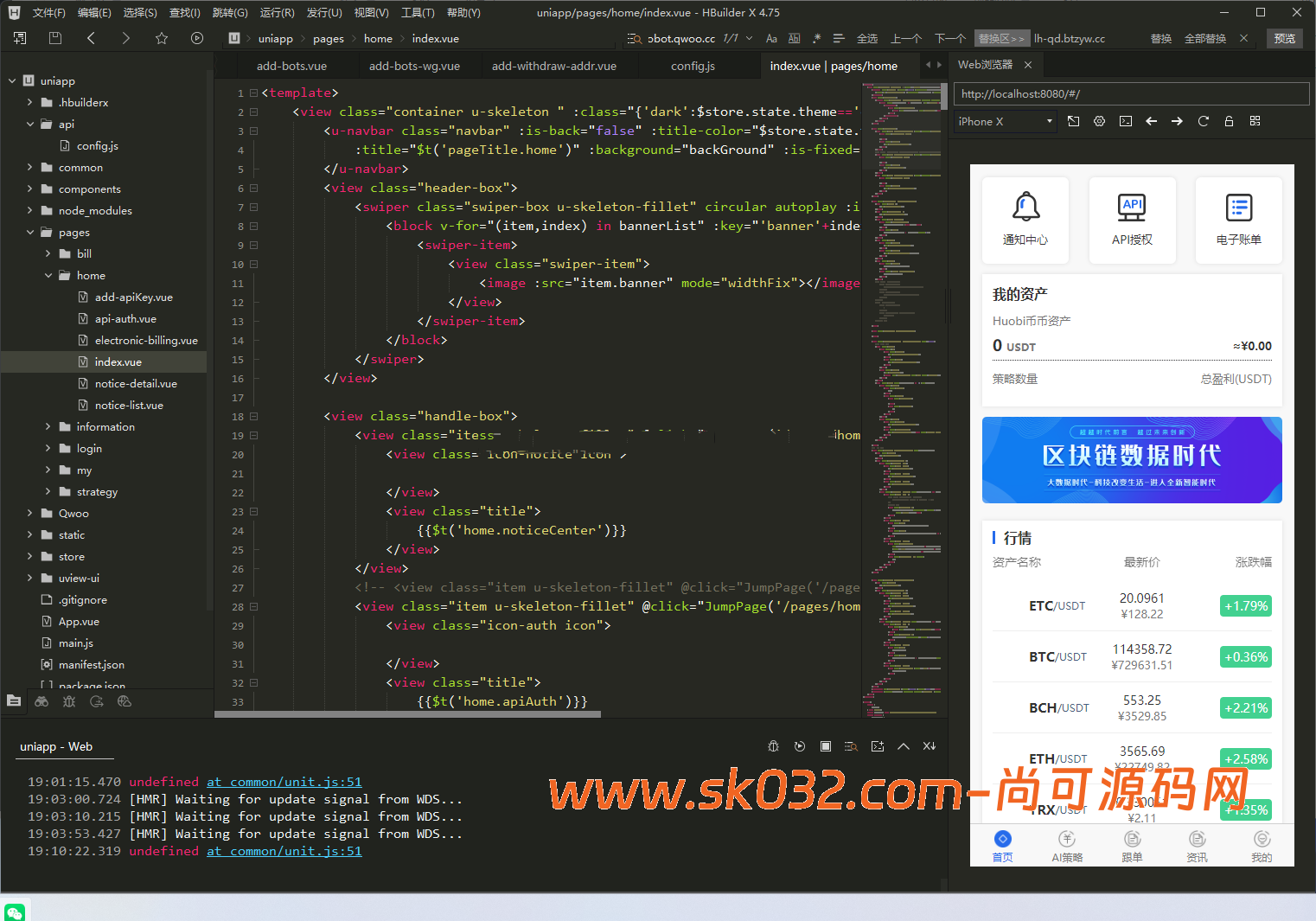
Task: Click the Save file icon in toolbar
Action: click(55, 38)
